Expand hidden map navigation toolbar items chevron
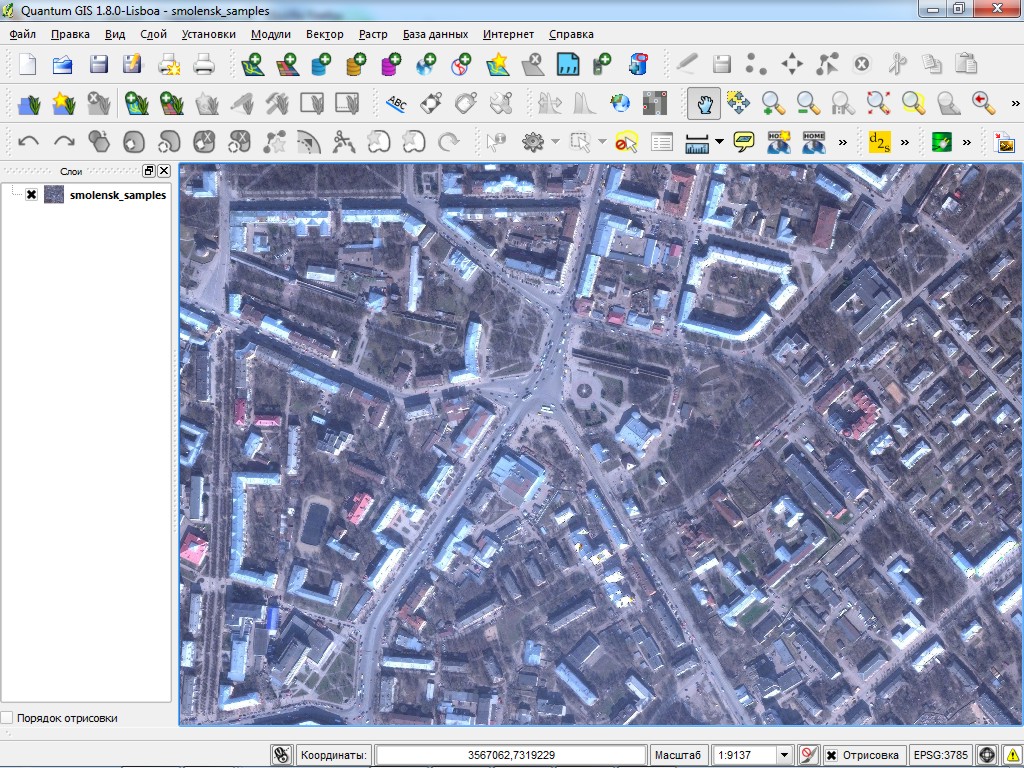Screen dimensions: 1024x768 click(1015, 103)
